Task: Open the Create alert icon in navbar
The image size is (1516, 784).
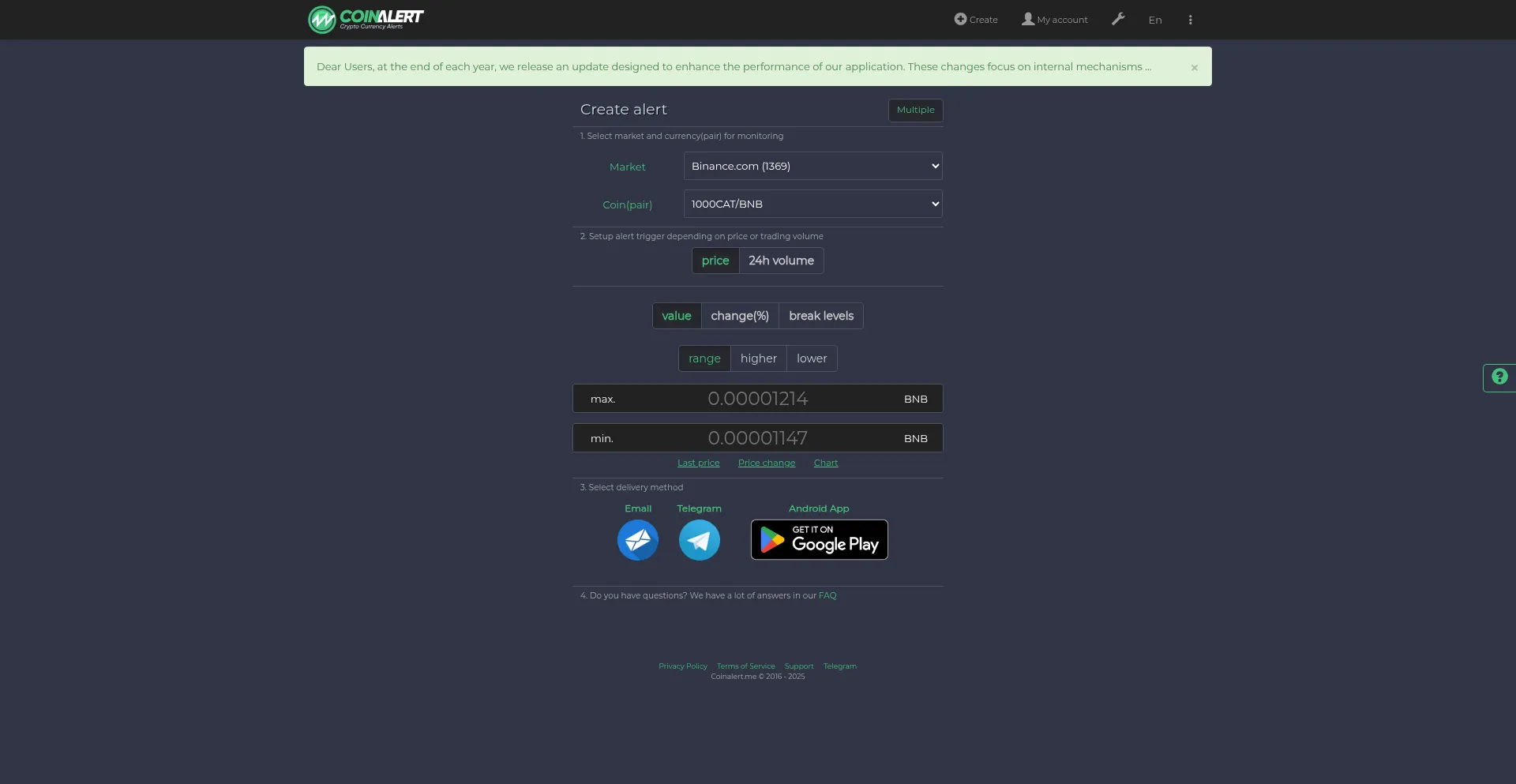Action: tap(976, 19)
